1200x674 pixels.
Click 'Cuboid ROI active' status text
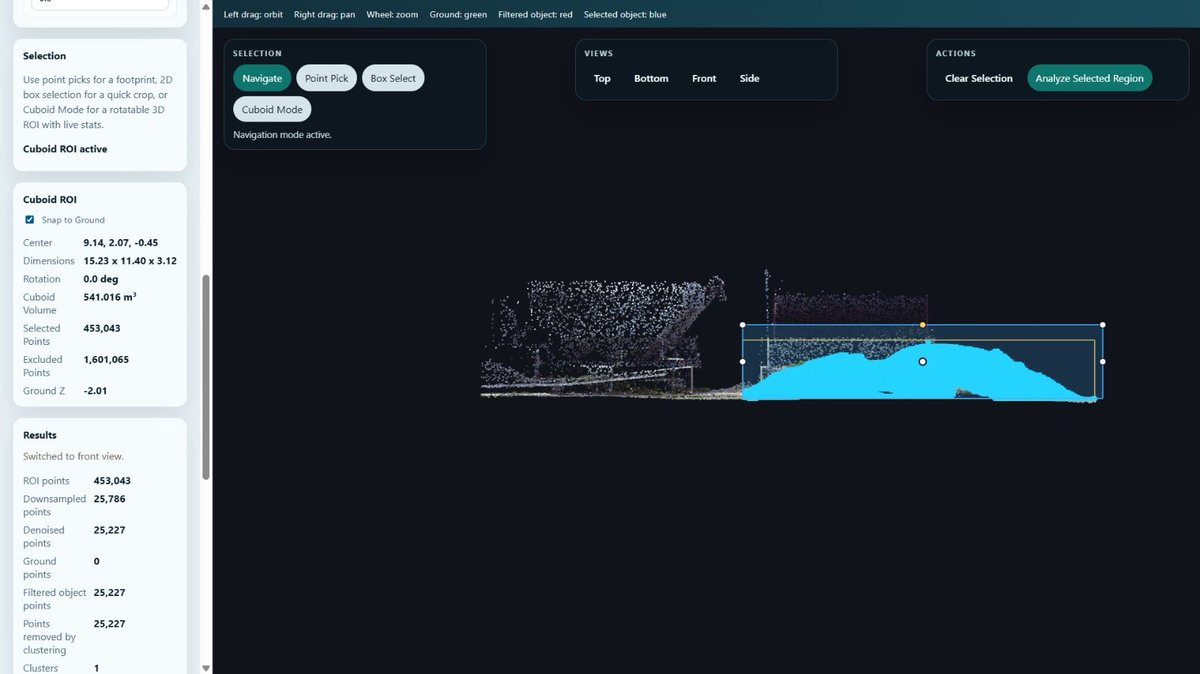[x=65, y=149]
